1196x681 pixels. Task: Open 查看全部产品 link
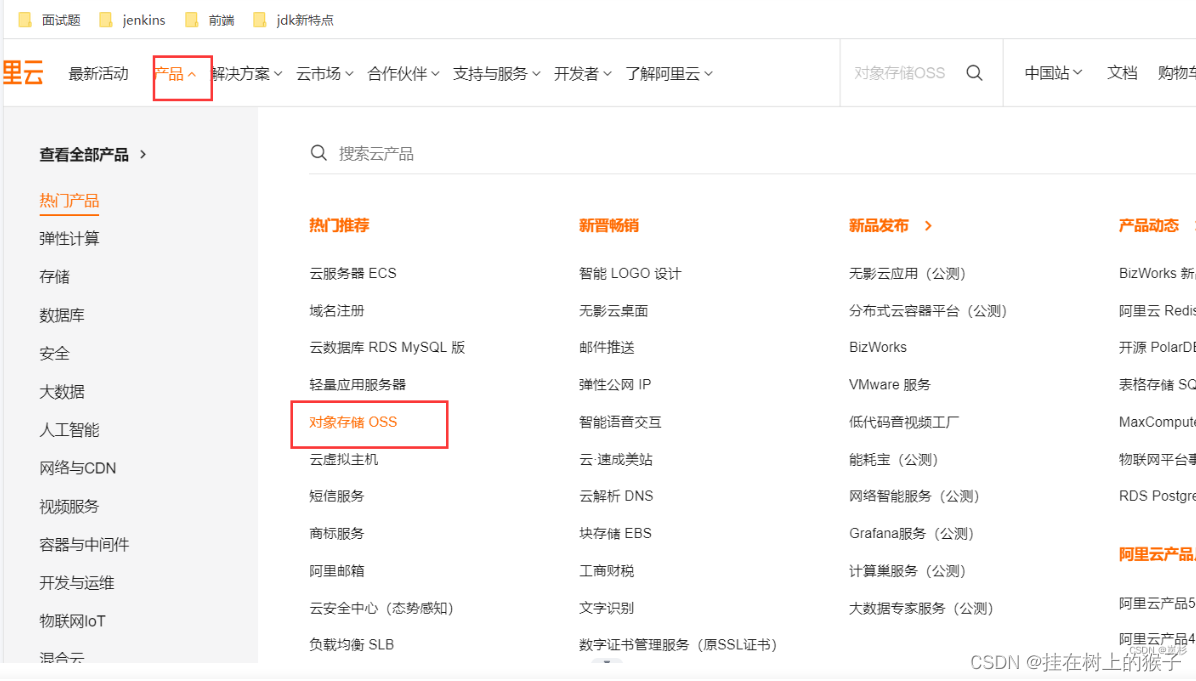point(84,155)
